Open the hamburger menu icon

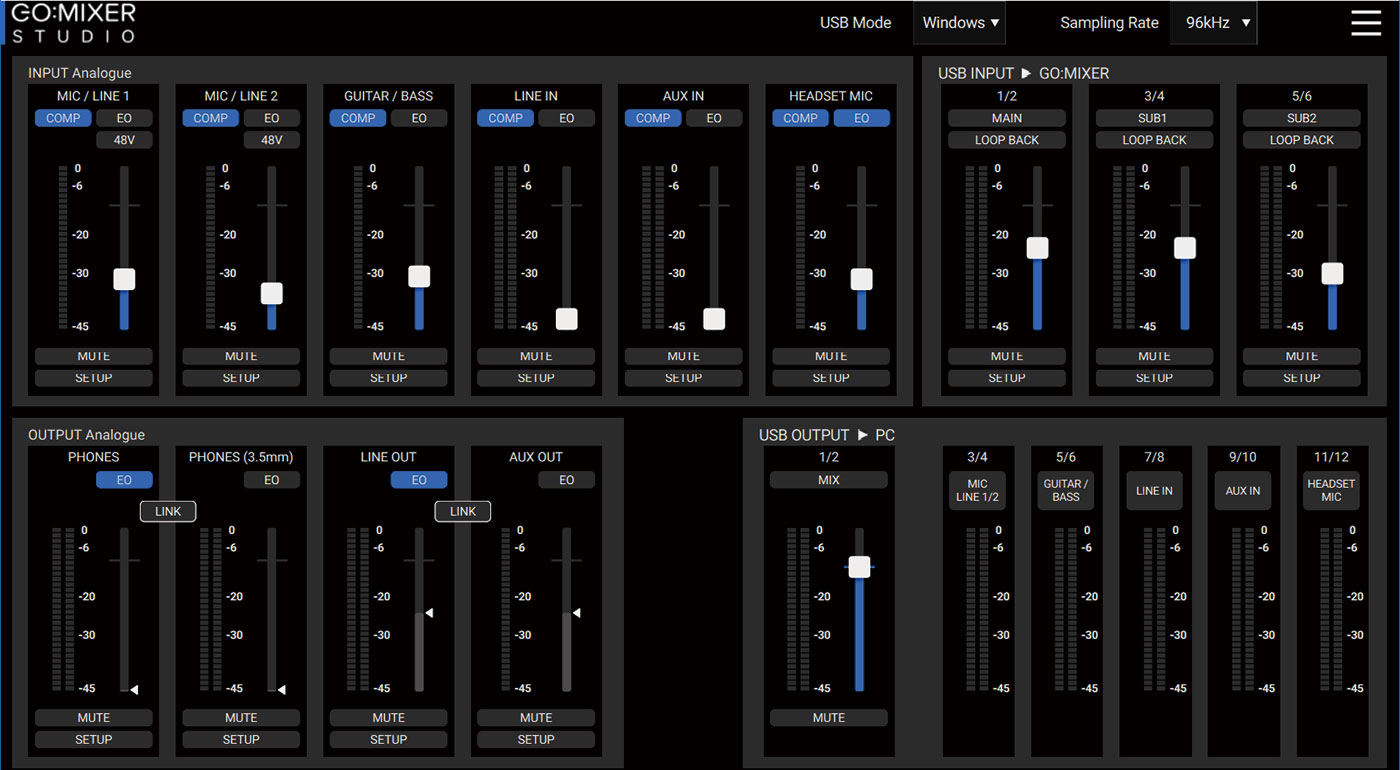pyautogui.click(x=1365, y=23)
